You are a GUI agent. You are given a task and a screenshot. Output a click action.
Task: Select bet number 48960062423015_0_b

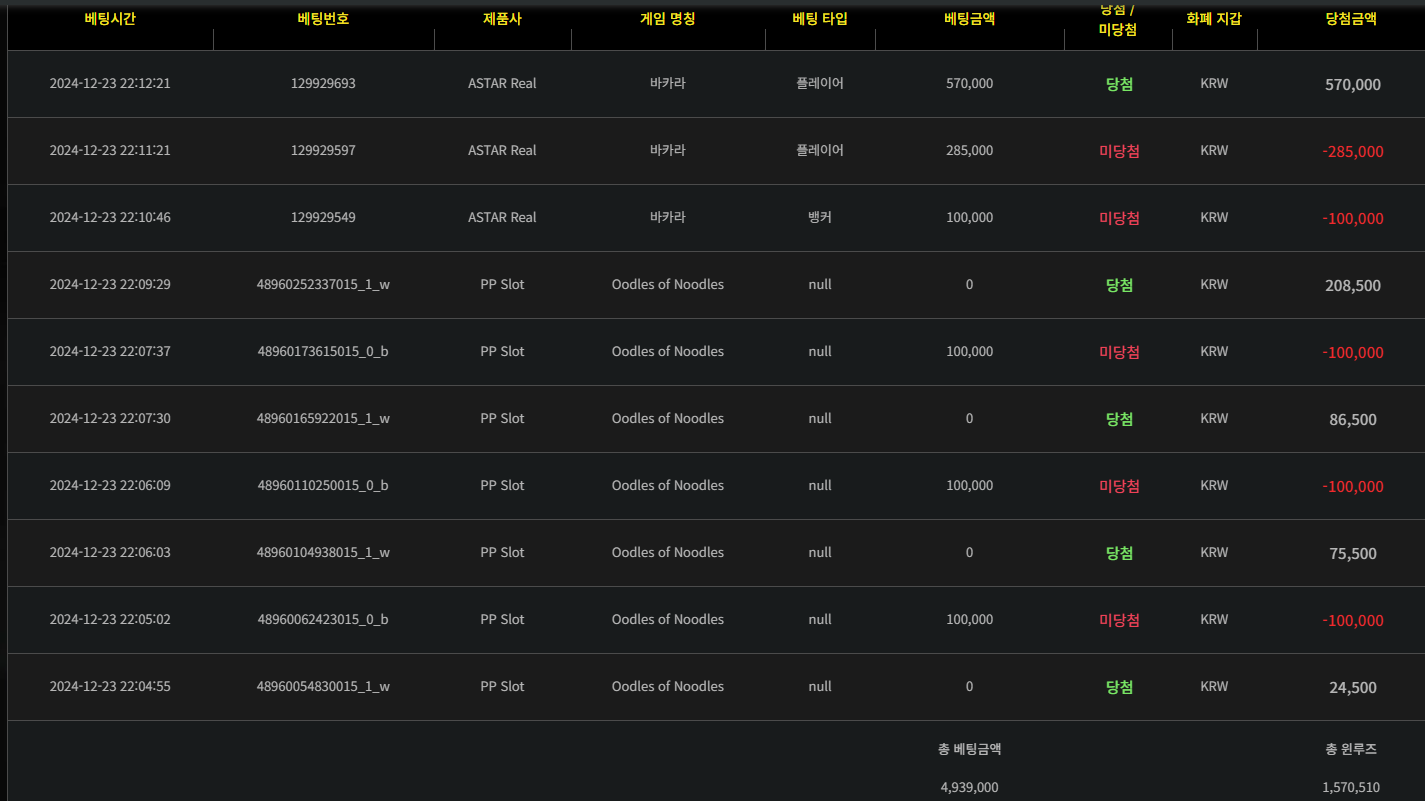coord(323,620)
